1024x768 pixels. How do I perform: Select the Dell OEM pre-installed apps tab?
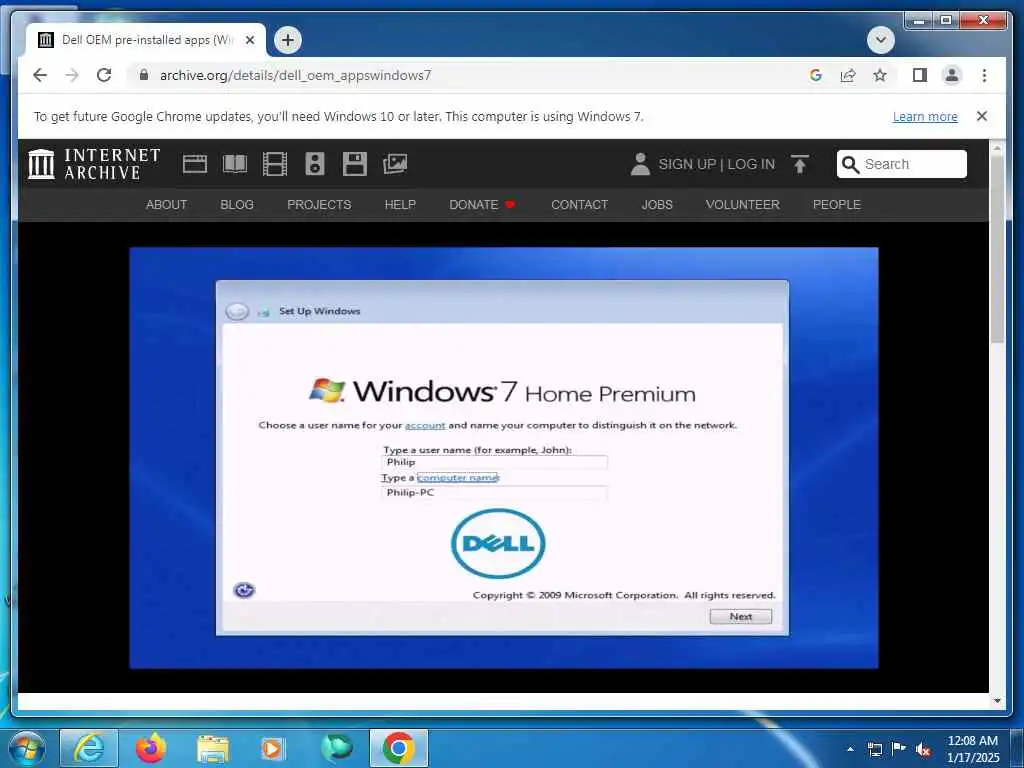click(146, 40)
